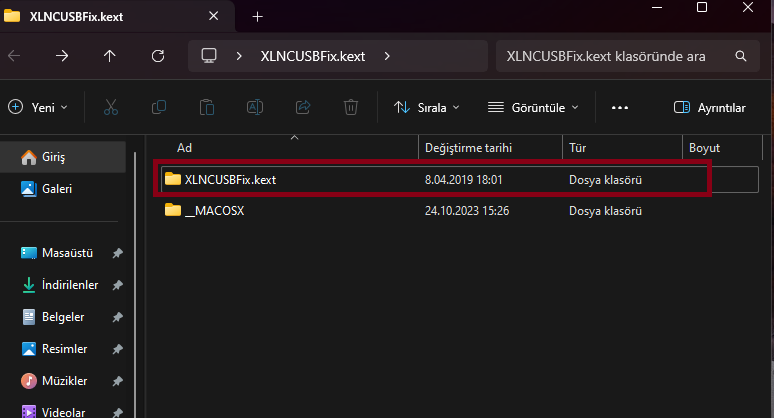
Task: Open Videolar in the sidebar
Action: 63,412
